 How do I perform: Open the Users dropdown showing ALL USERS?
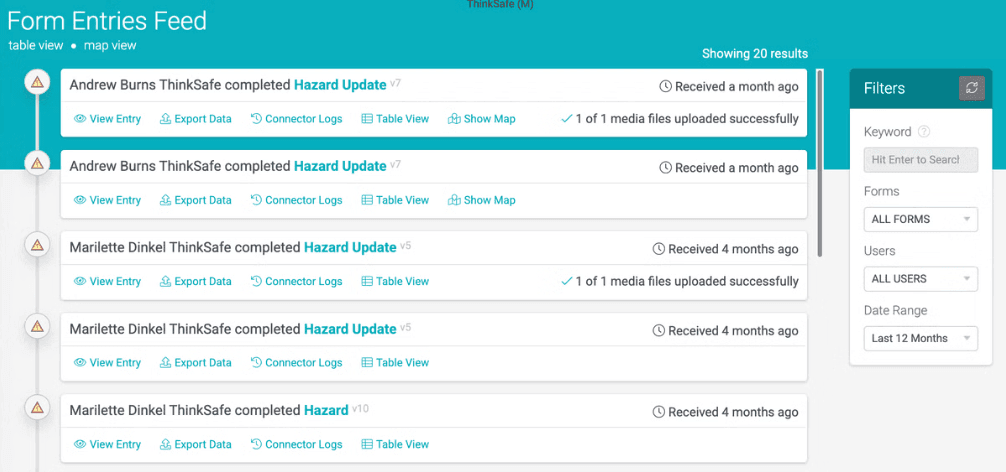click(x=920, y=278)
